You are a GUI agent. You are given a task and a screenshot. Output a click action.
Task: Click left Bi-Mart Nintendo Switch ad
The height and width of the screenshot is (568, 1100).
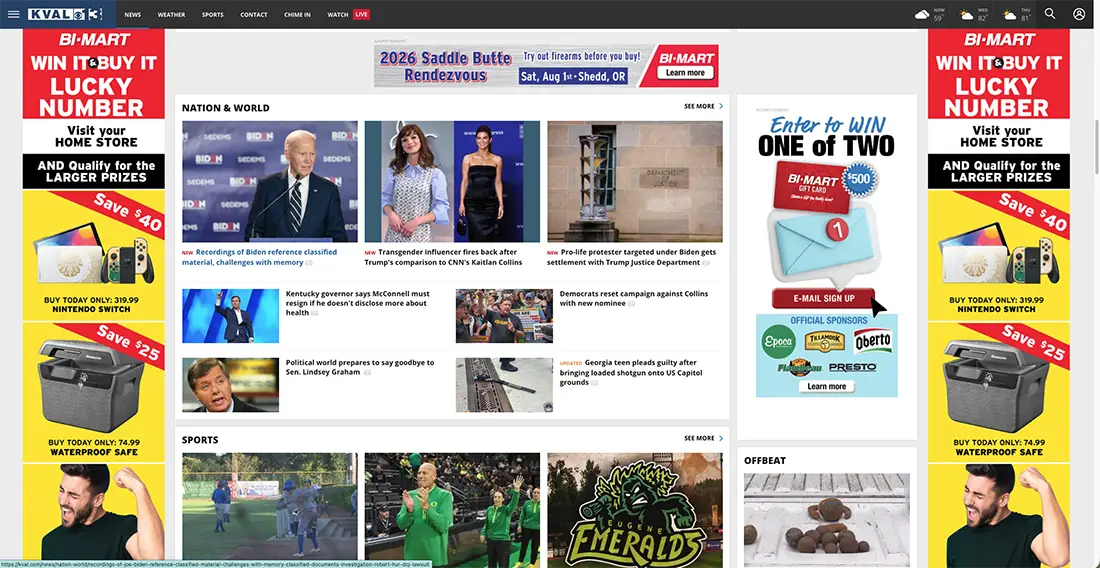point(93,256)
